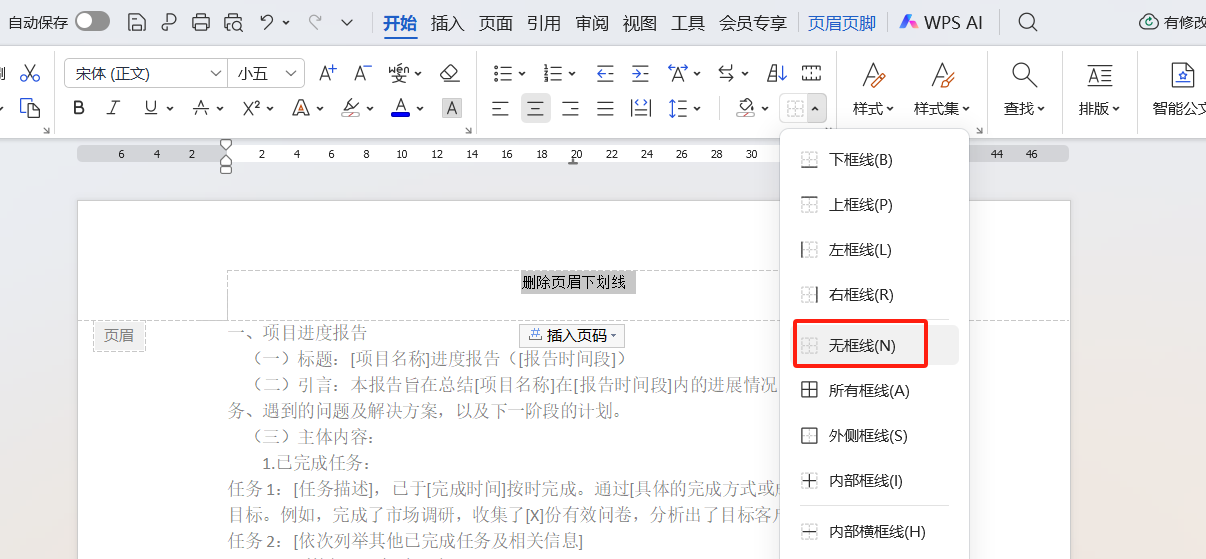Viewport: 1206px width, 559px height.
Task: Open the 工具 tab
Action: tap(688, 22)
